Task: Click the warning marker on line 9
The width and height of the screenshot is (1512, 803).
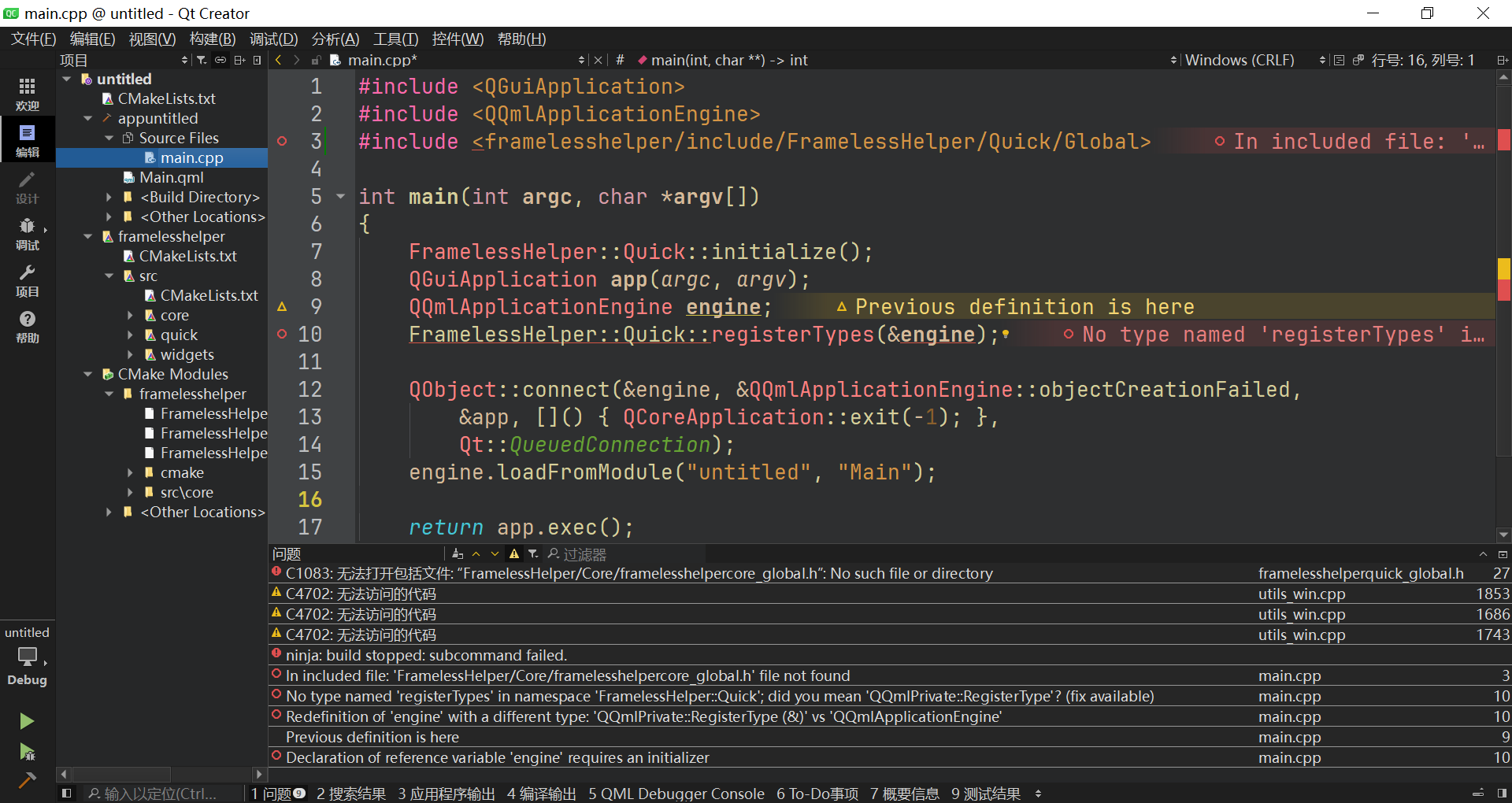Action: [282, 306]
